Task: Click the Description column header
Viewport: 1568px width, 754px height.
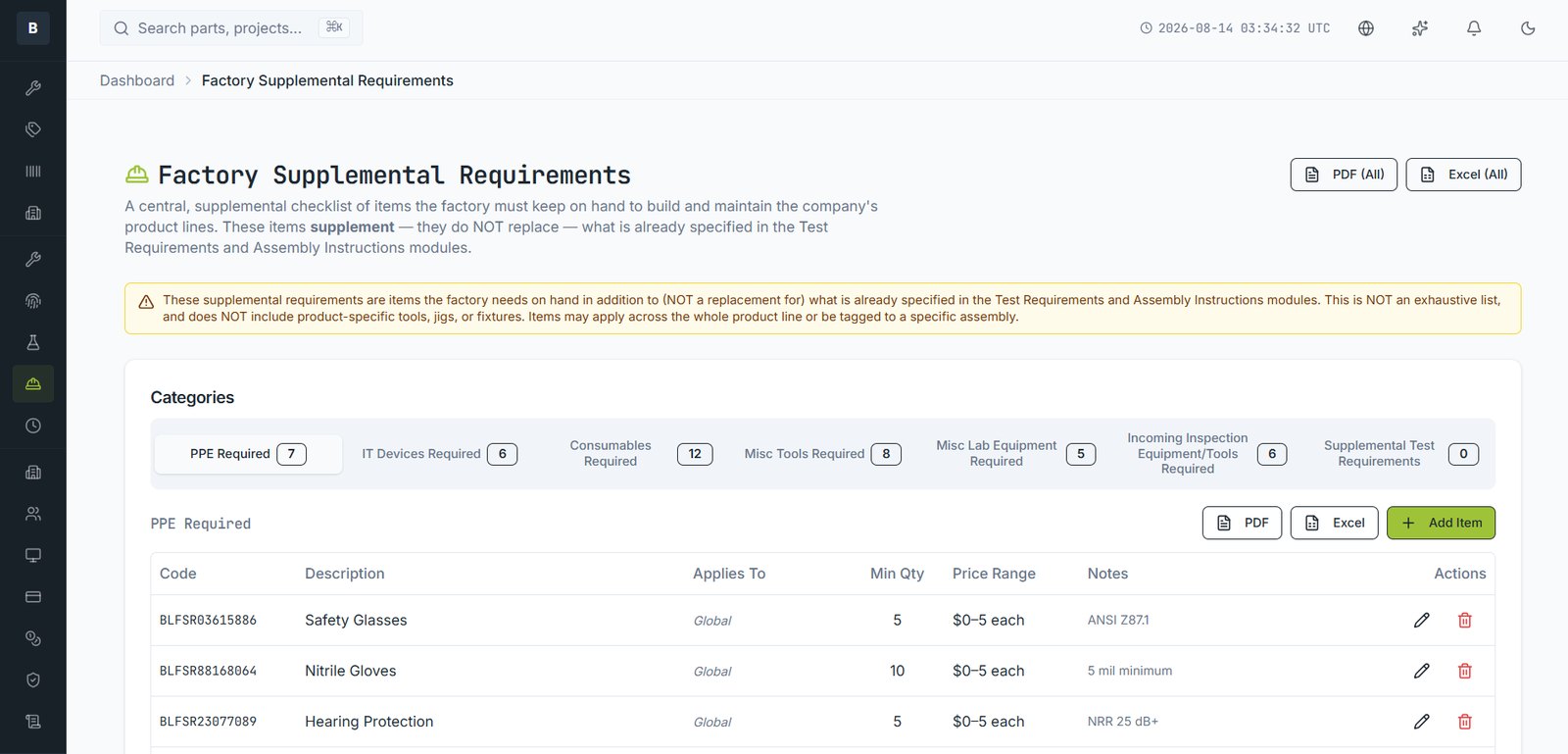Action: [345, 574]
